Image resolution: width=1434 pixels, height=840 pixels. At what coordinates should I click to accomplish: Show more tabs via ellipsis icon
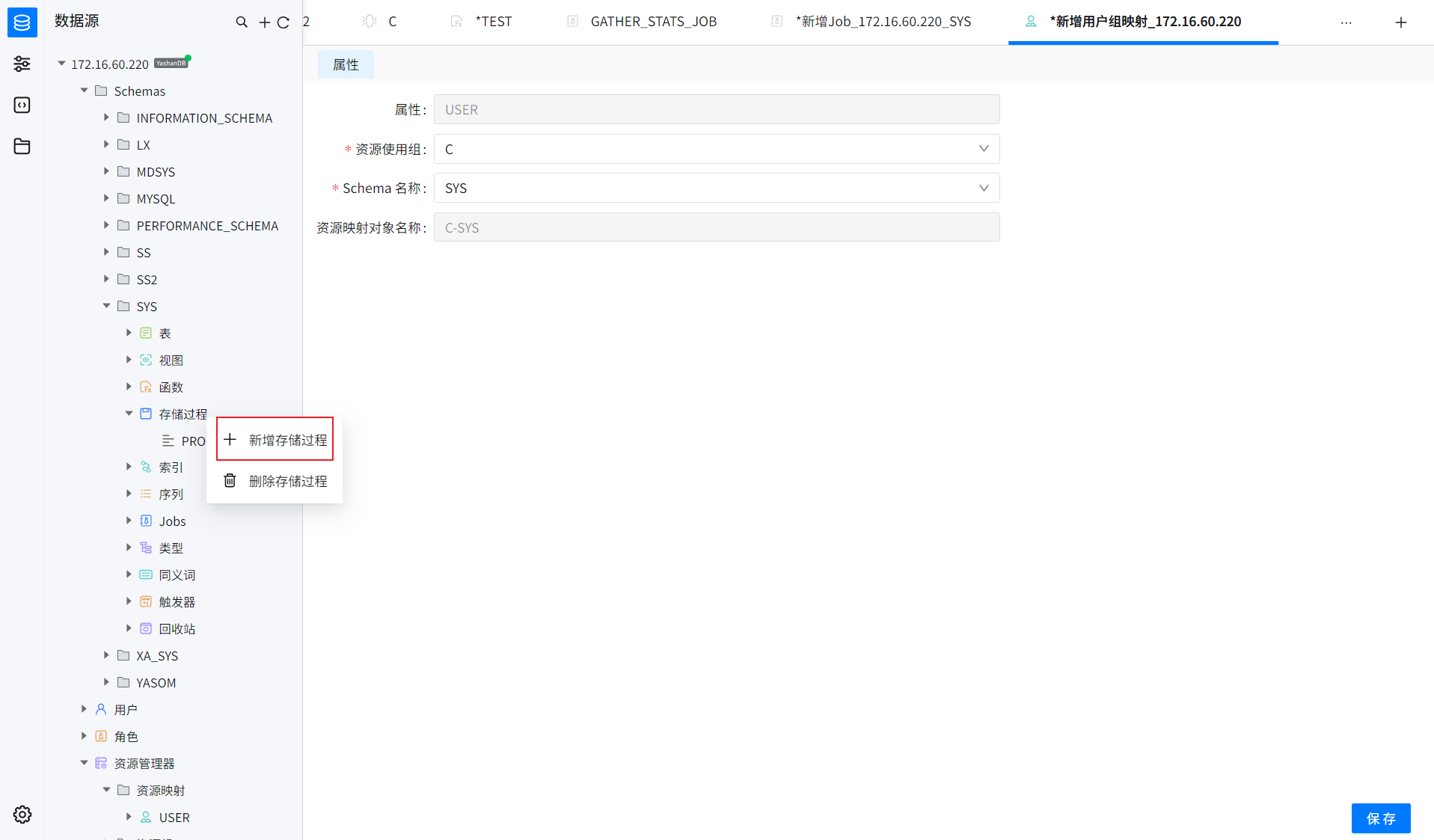coord(1346,22)
